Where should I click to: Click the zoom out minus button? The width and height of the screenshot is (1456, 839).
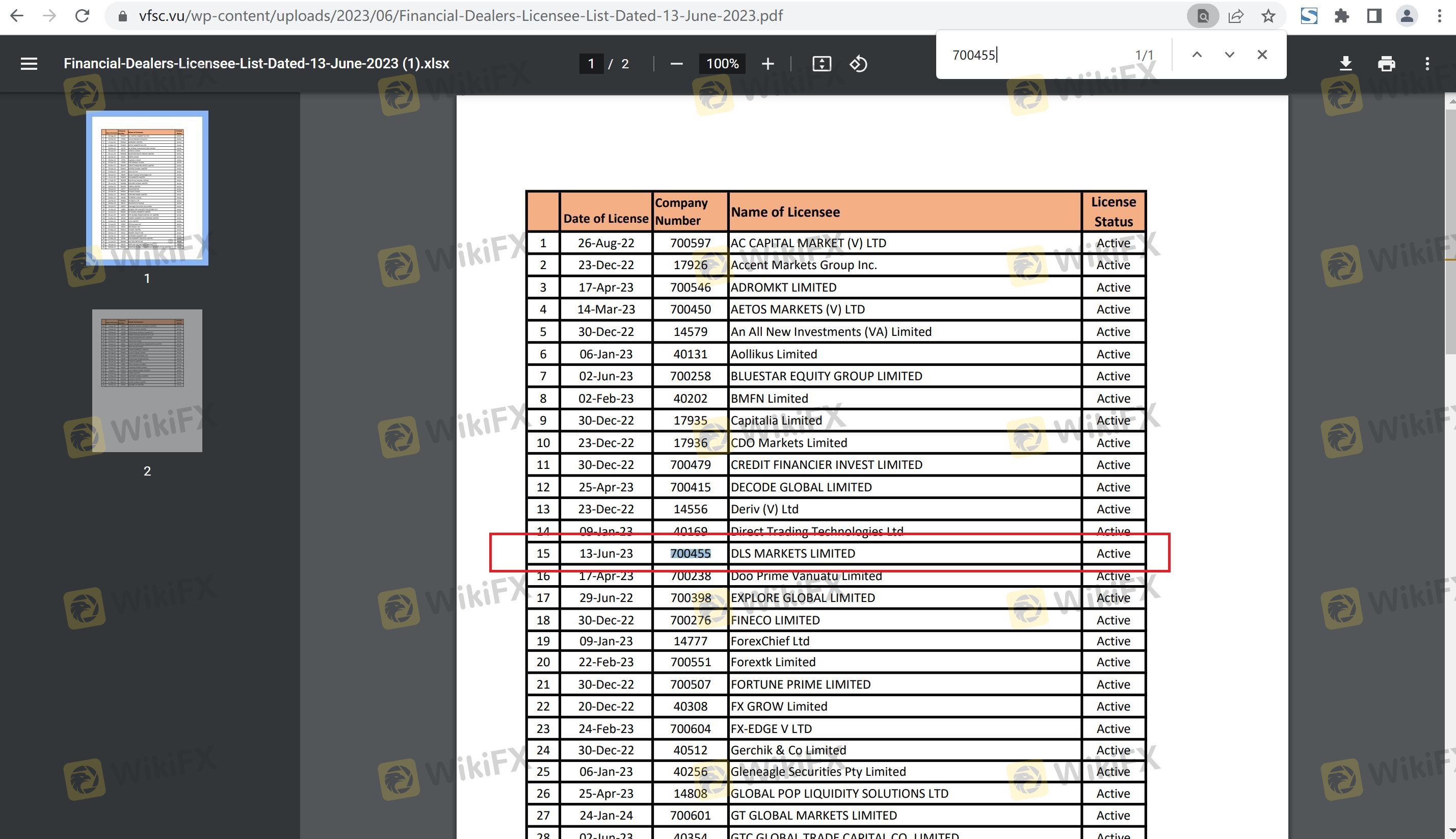click(x=677, y=63)
